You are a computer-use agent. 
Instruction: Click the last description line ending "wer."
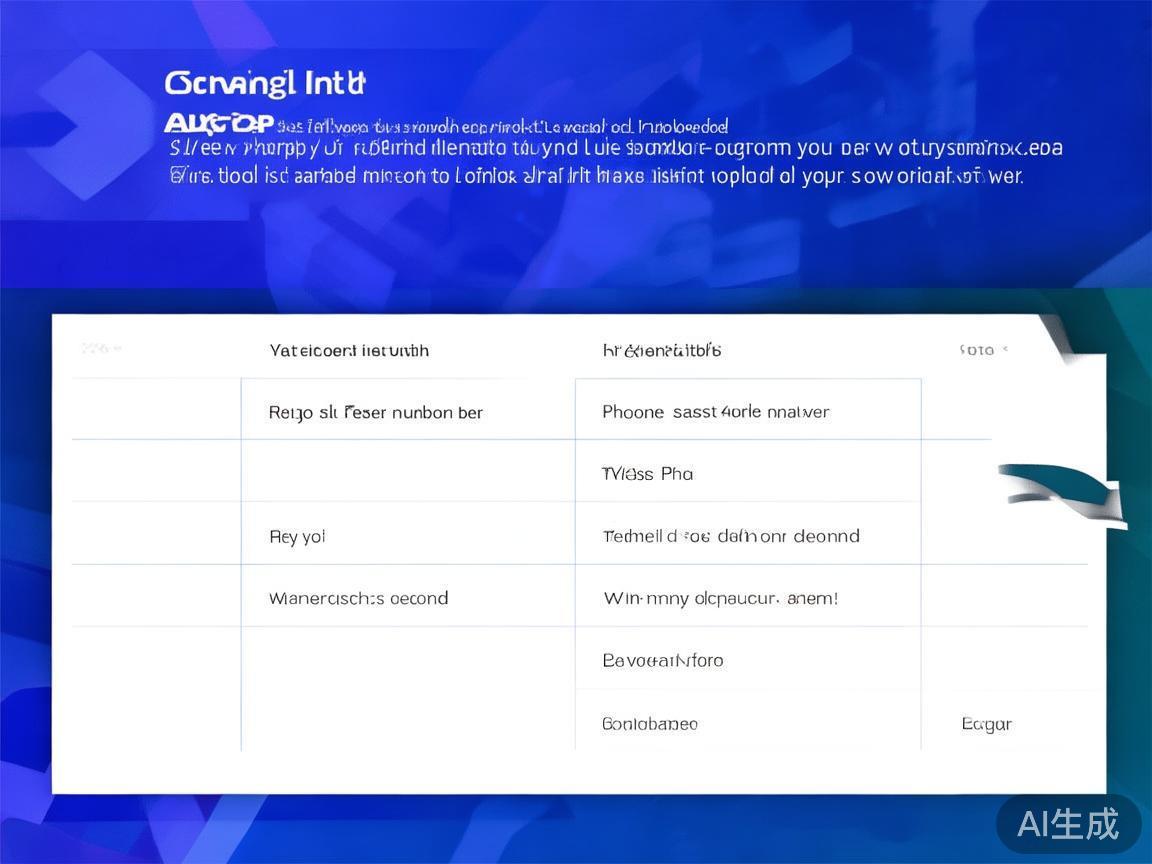click(596, 177)
